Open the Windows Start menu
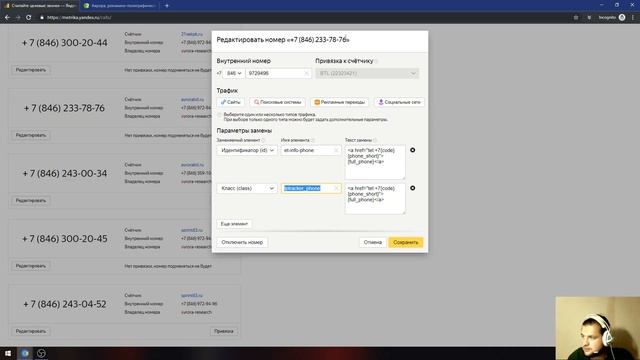The image size is (640, 360). [x=8, y=353]
